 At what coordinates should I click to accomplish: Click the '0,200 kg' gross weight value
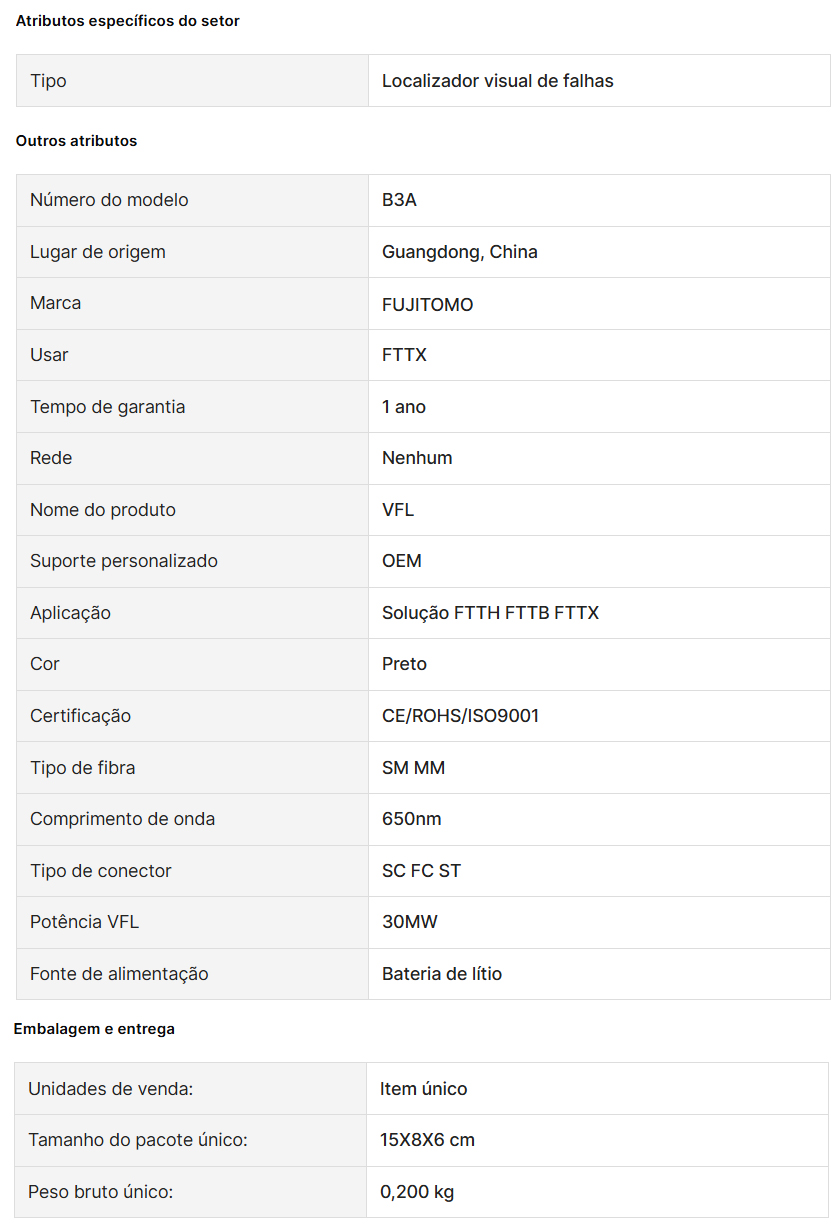point(417,1192)
